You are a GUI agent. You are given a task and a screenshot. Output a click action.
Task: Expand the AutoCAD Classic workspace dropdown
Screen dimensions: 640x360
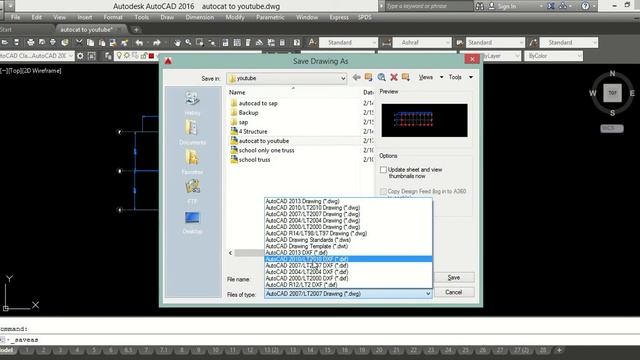(71, 56)
